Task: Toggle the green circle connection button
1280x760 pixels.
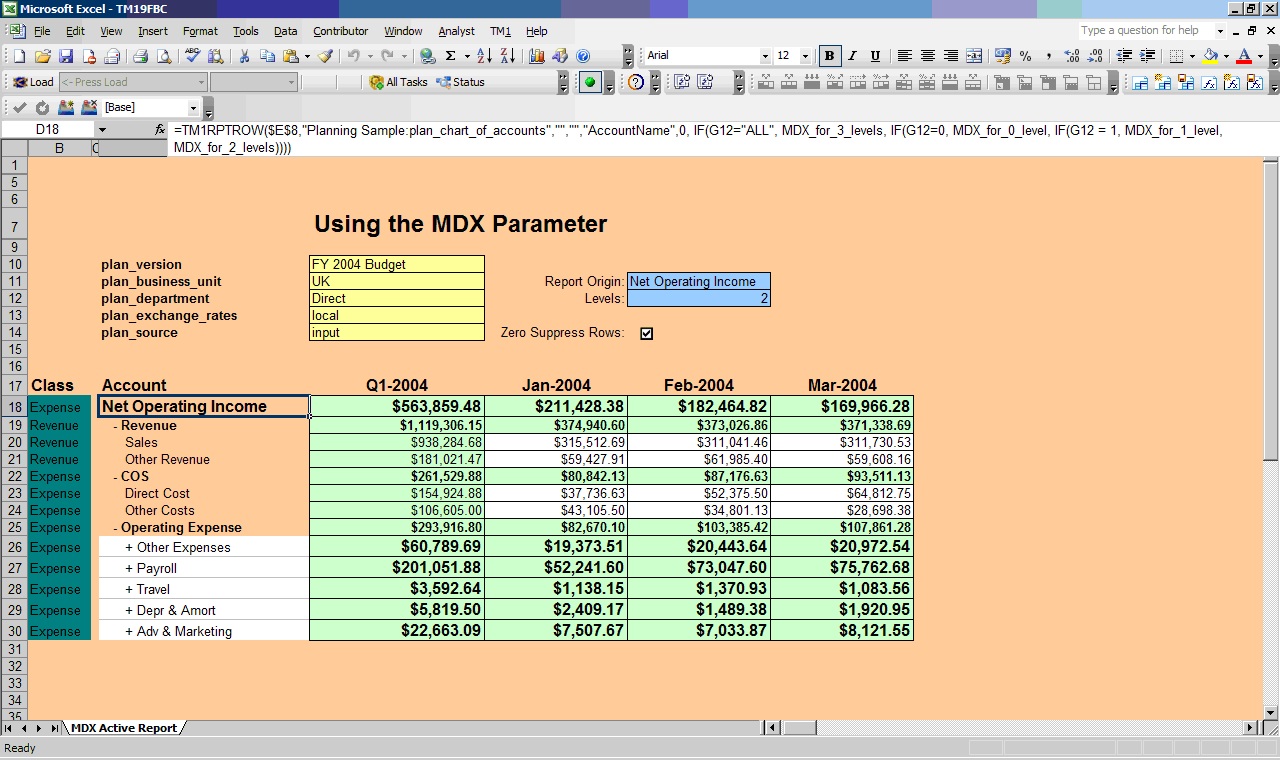Action: click(591, 83)
